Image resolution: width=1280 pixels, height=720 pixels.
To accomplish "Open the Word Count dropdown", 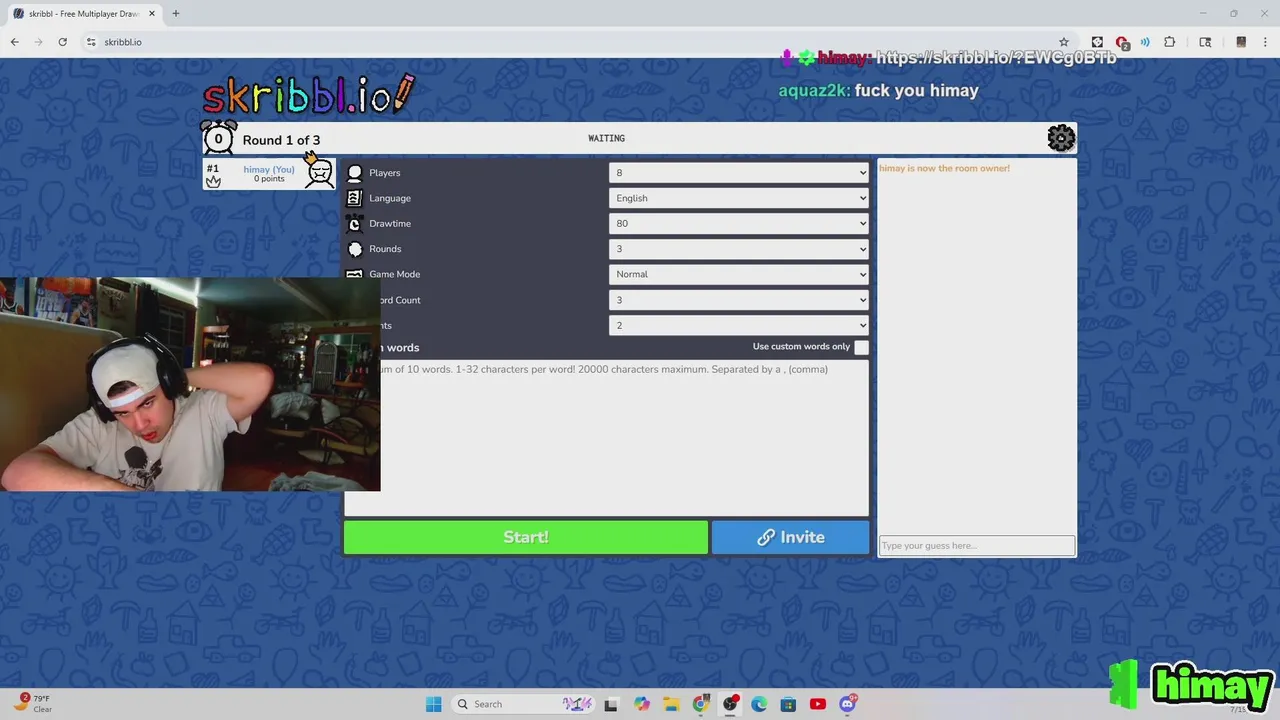I will pos(738,300).
